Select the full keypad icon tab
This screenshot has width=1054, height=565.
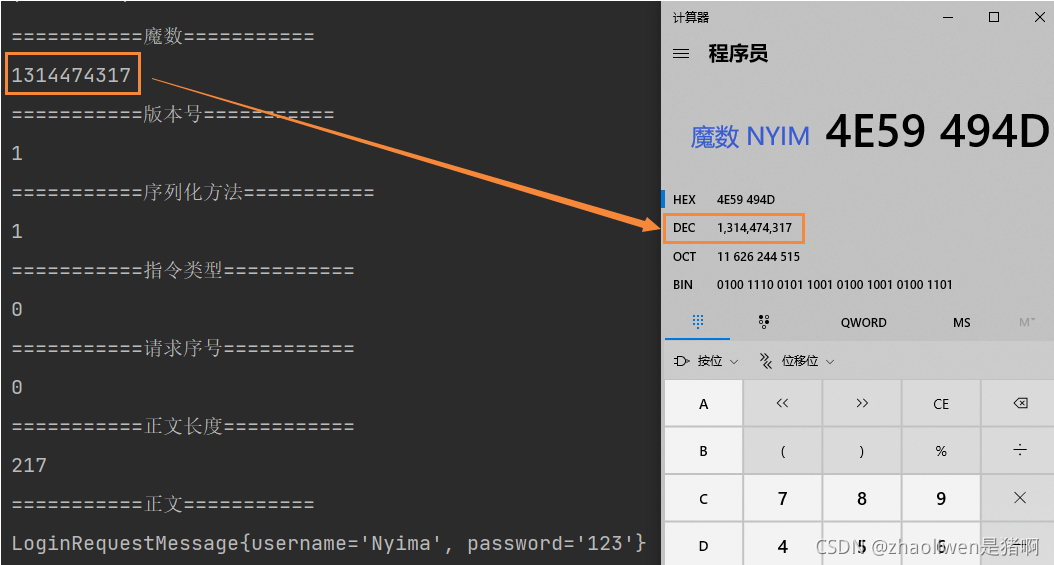pos(698,322)
